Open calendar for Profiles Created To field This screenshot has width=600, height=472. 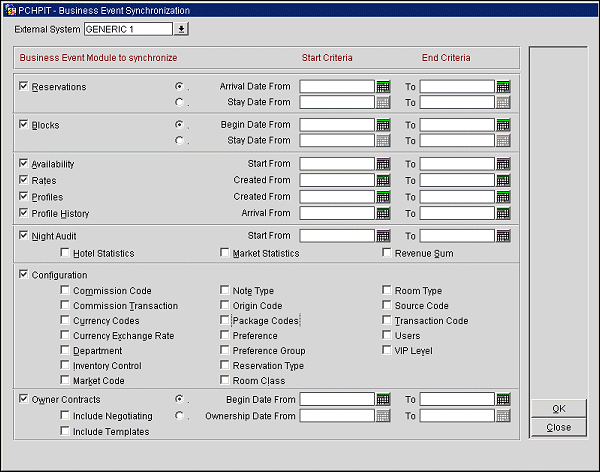503,197
